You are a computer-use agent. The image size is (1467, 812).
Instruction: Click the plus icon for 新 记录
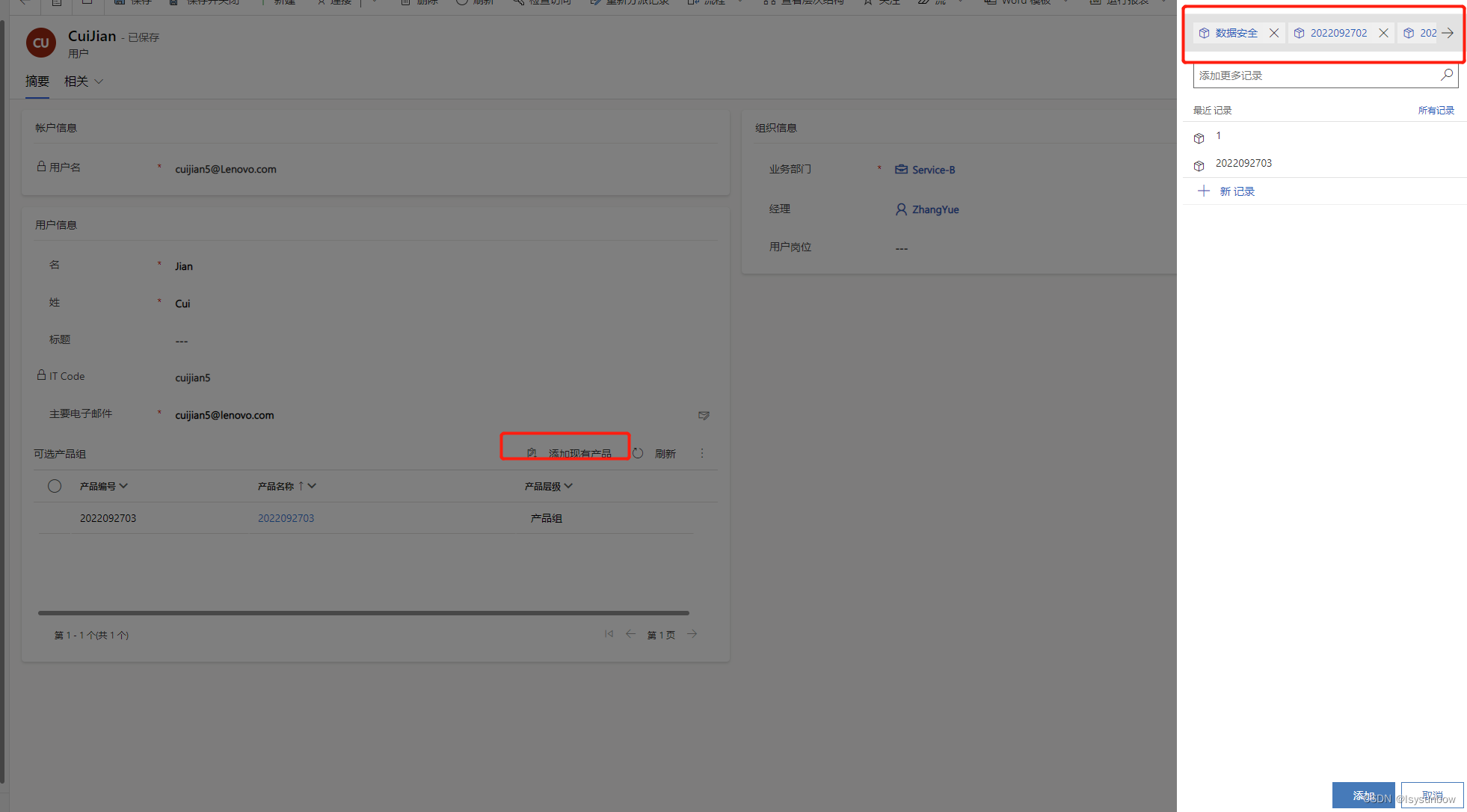pos(1203,191)
